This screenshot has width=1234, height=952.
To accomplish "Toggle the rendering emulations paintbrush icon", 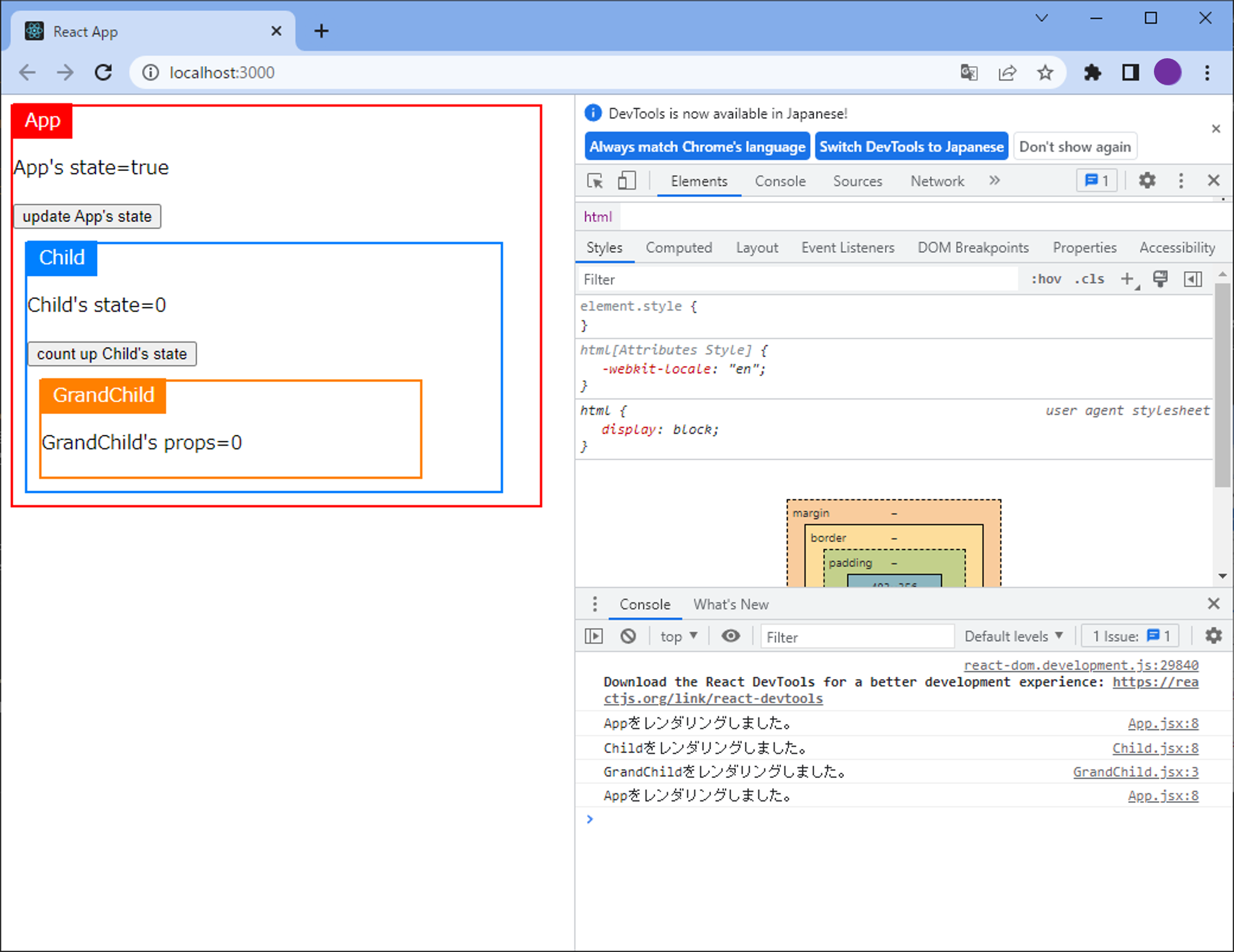I will [1160, 279].
